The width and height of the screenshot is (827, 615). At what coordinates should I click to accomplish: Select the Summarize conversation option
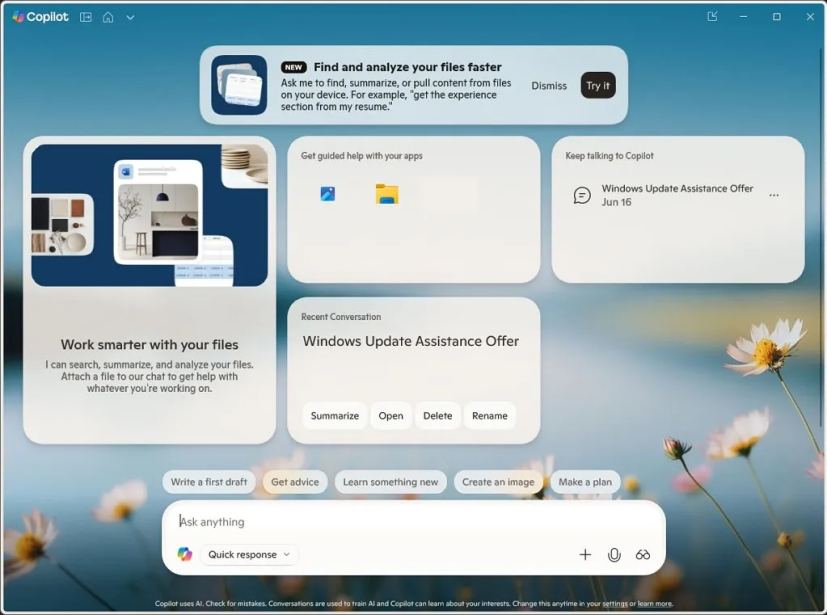point(334,416)
